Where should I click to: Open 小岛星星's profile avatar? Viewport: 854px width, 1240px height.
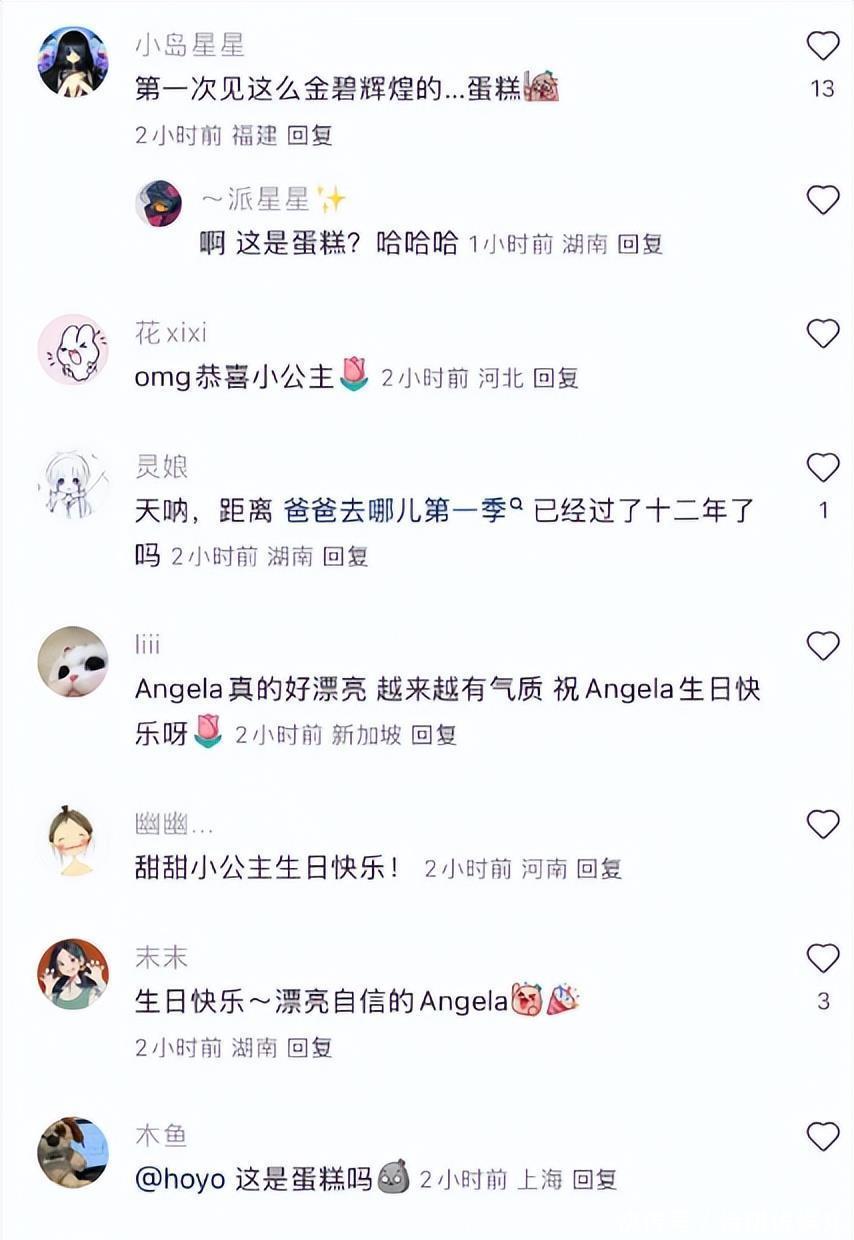coord(73,62)
